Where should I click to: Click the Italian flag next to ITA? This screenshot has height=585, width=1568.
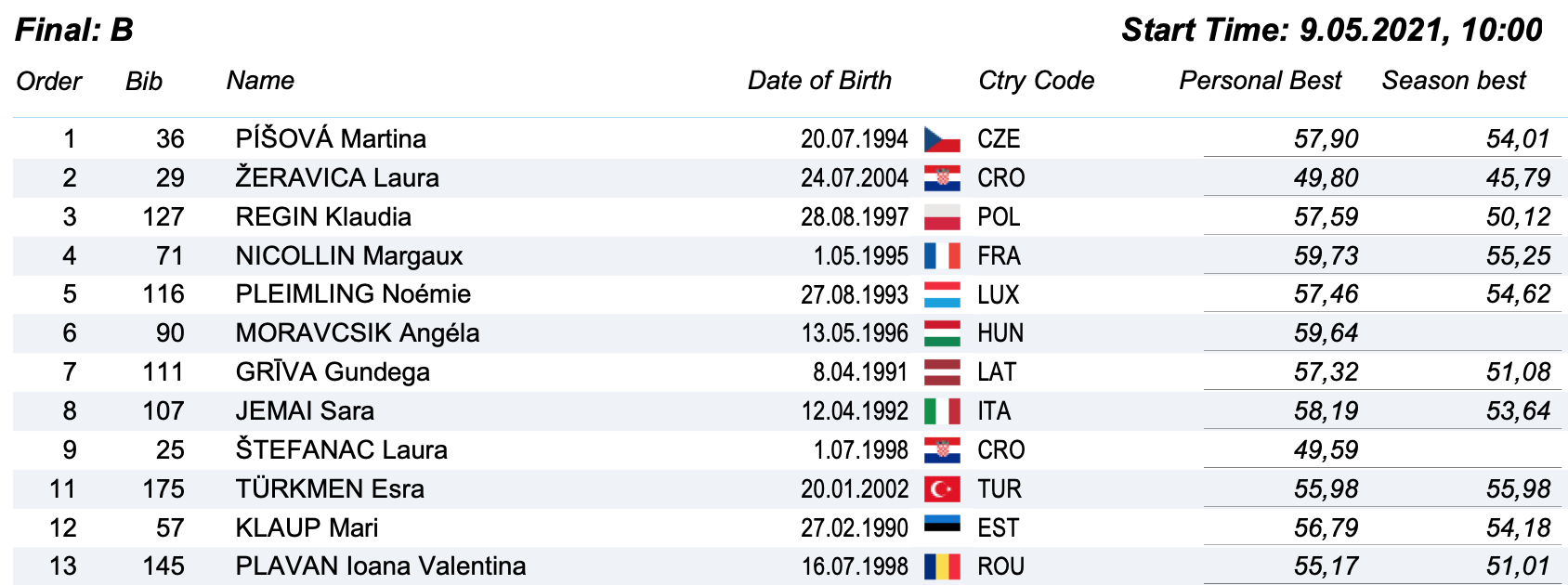click(x=942, y=411)
